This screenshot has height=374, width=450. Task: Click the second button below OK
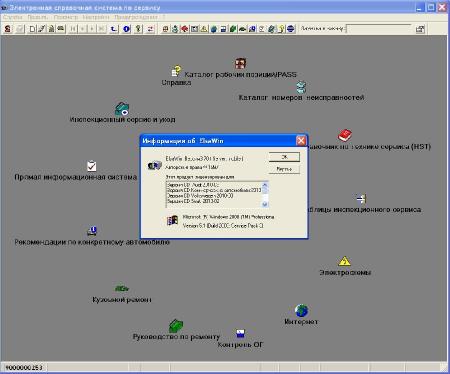tap(284, 169)
